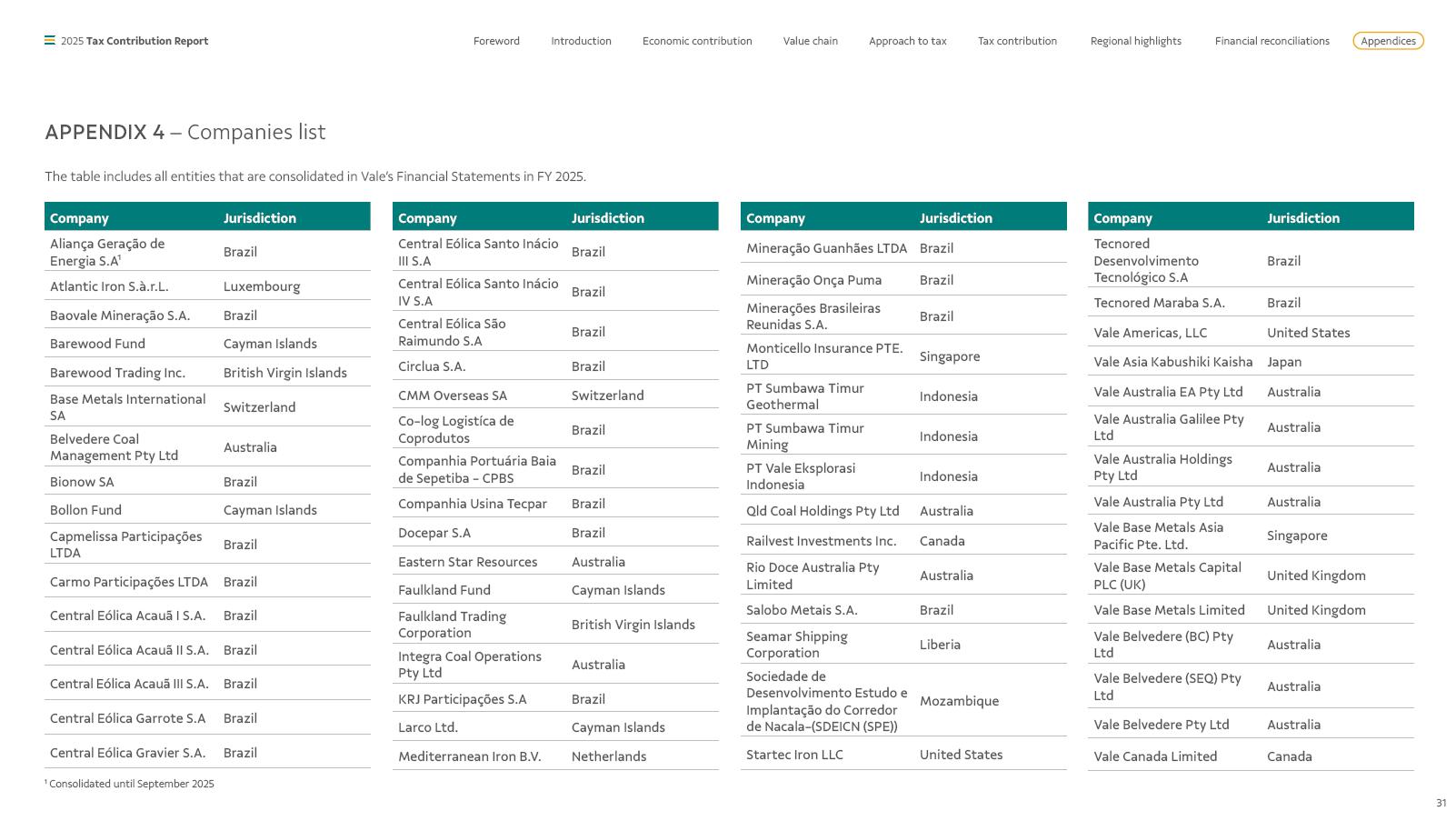Click Railvest Investments Inc.
Image resolution: width=1456 pixels, height=821 pixels.
[x=822, y=541]
